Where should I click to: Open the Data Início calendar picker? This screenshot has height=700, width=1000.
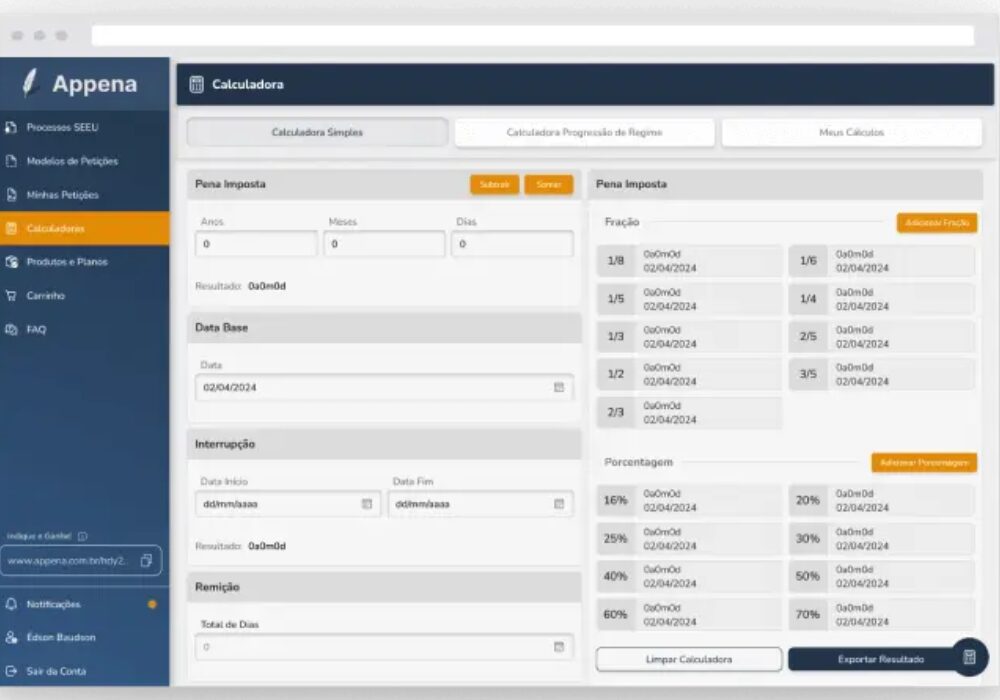tap(366, 504)
